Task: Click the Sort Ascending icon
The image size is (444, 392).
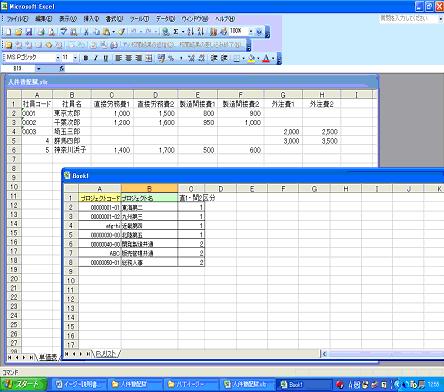Action: [x=191, y=32]
